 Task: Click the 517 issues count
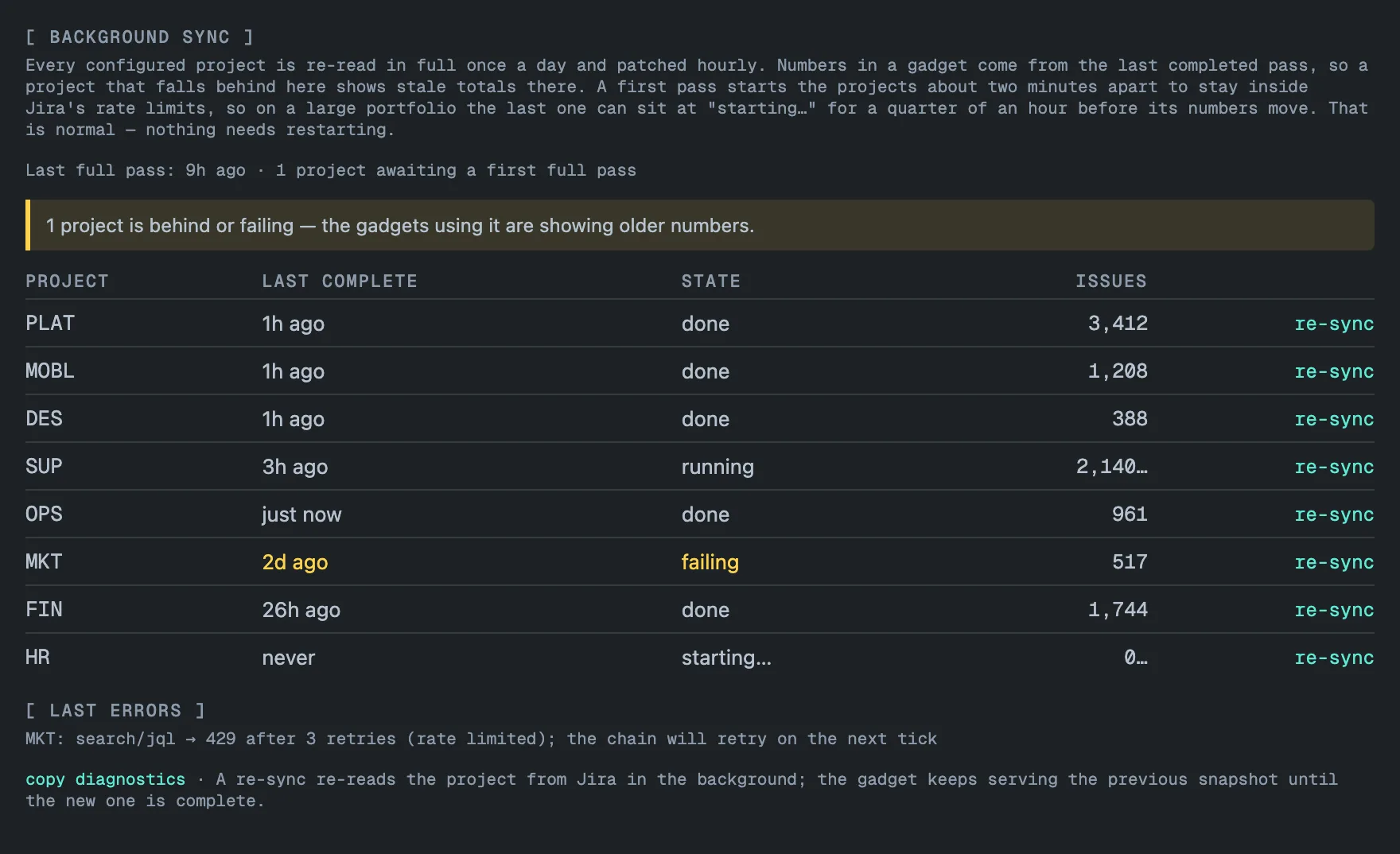[1130, 562]
